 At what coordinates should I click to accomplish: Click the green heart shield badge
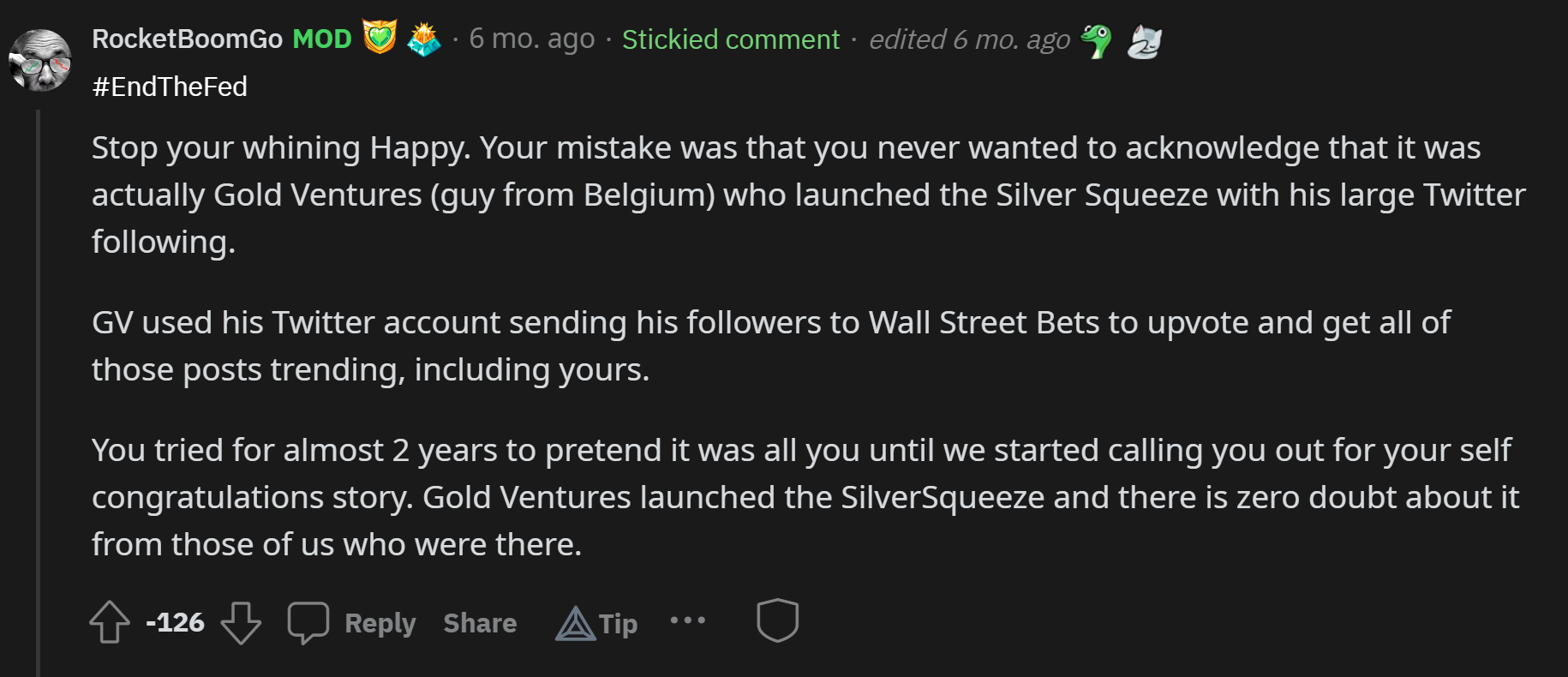(x=380, y=38)
